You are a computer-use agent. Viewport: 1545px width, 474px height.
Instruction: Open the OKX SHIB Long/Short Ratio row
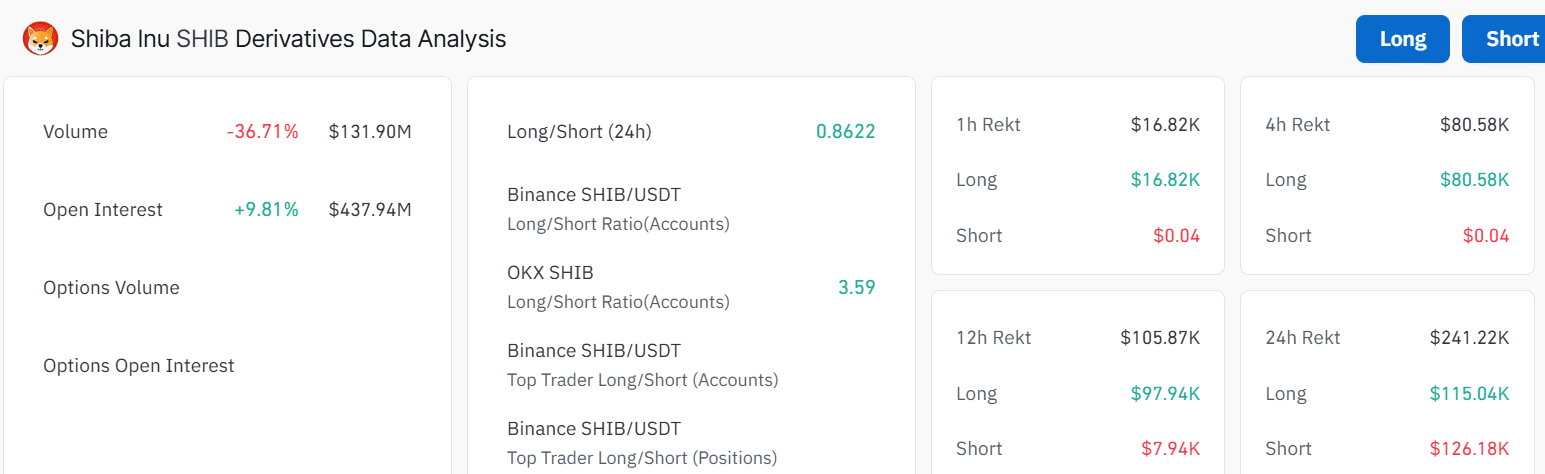(x=691, y=287)
